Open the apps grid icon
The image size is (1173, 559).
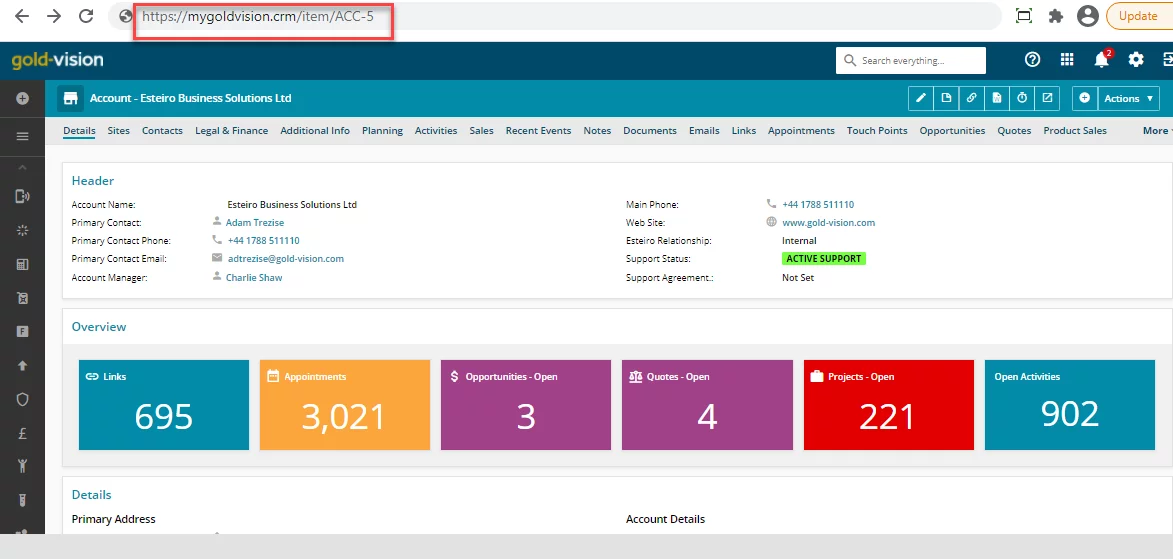click(x=1068, y=60)
